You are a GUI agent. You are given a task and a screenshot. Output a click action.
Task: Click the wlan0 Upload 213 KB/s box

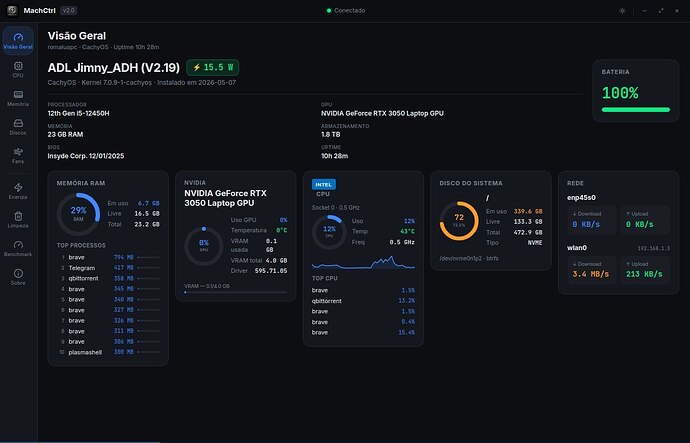645,270
